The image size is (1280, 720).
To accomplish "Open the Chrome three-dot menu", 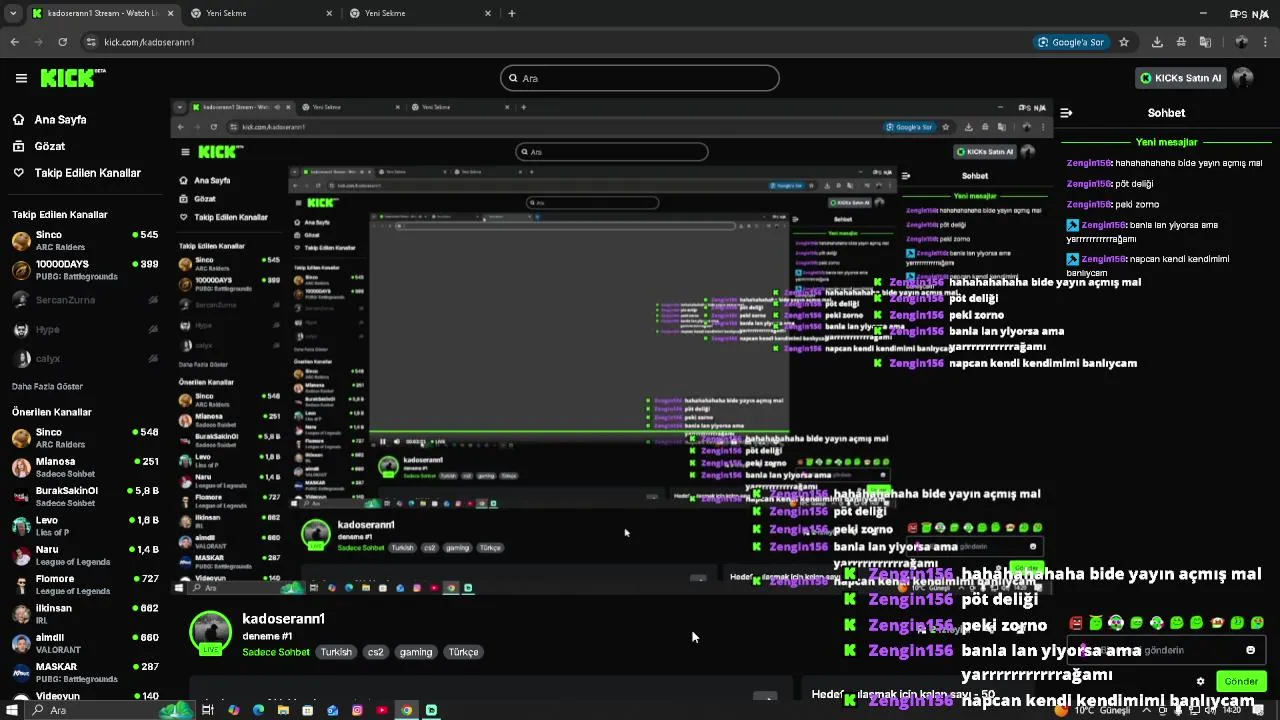I will click(x=1266, y=42).
